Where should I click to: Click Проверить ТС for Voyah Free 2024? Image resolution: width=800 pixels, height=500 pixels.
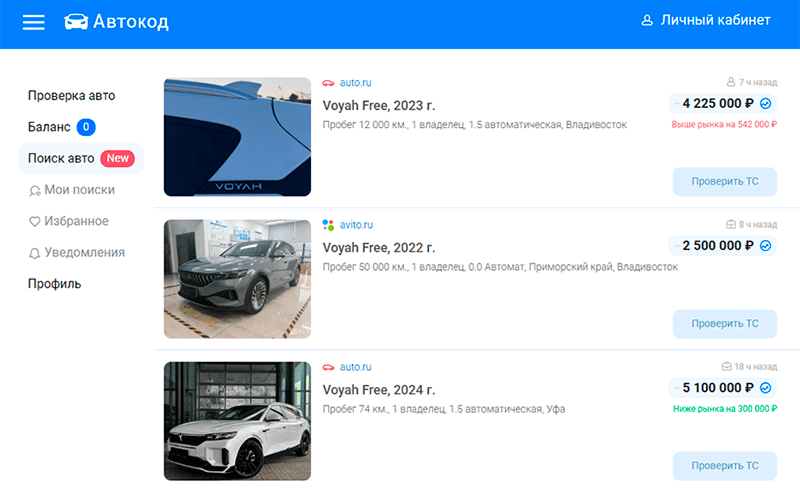[724, 466]
